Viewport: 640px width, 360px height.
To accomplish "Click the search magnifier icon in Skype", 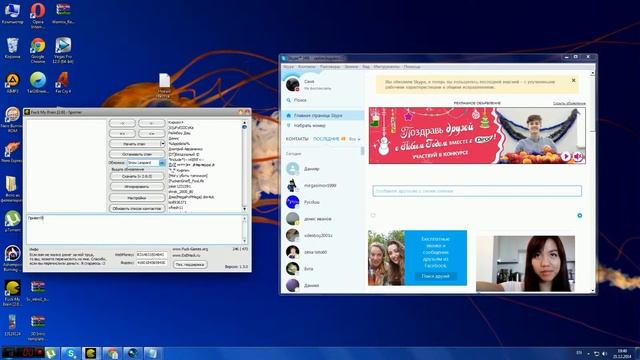I will [x=289, y=100].
